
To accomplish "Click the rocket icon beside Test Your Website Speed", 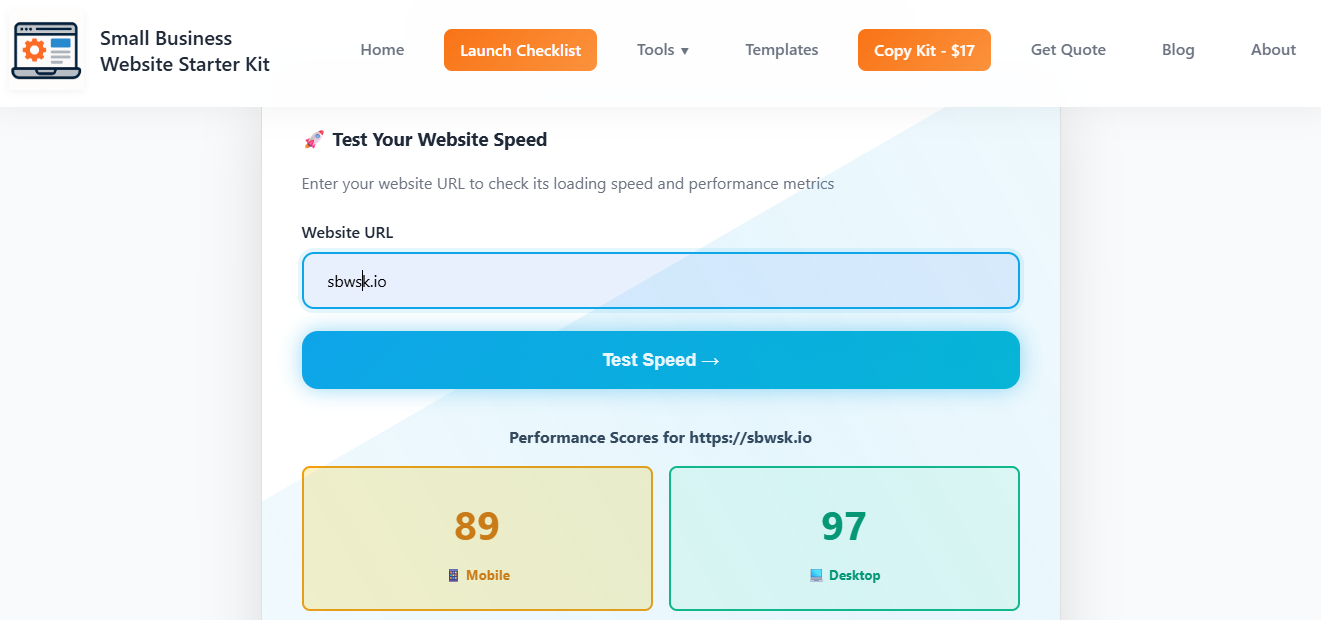I will [x=312, y=139].
